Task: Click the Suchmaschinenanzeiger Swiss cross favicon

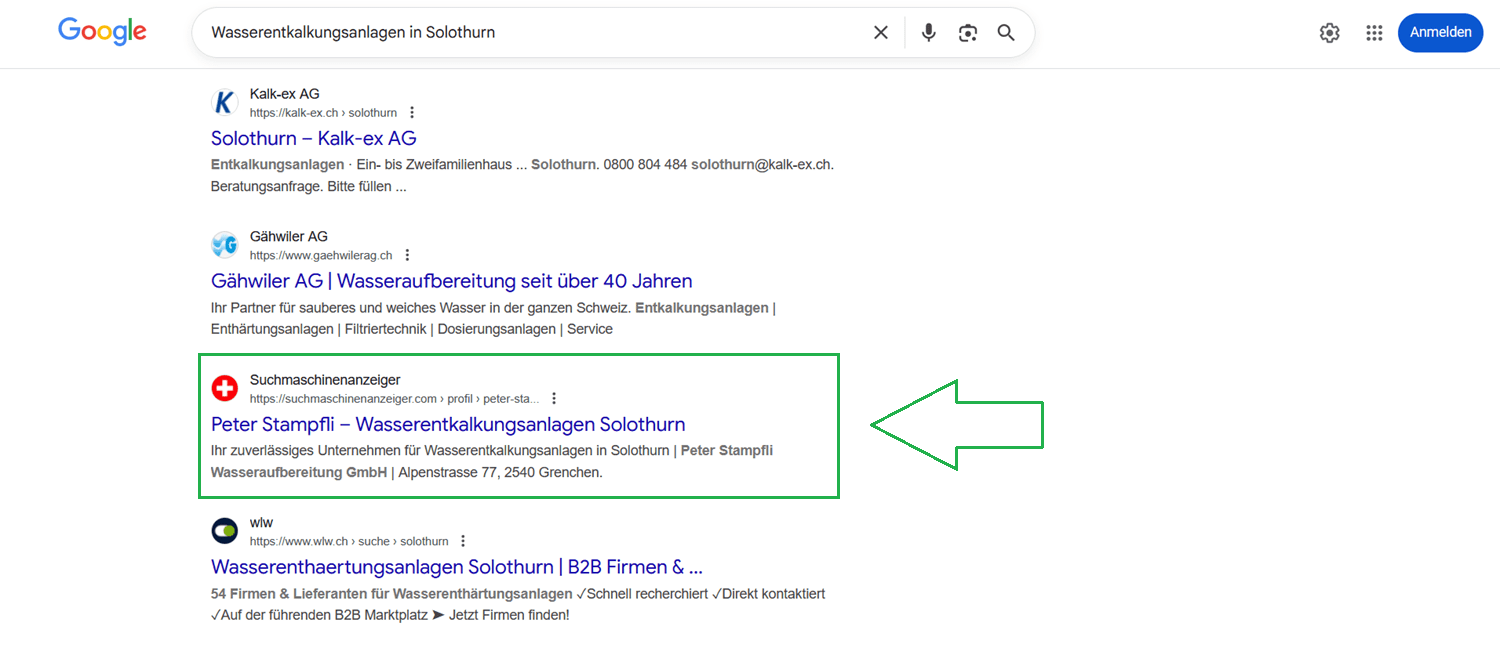Action: 225,388
